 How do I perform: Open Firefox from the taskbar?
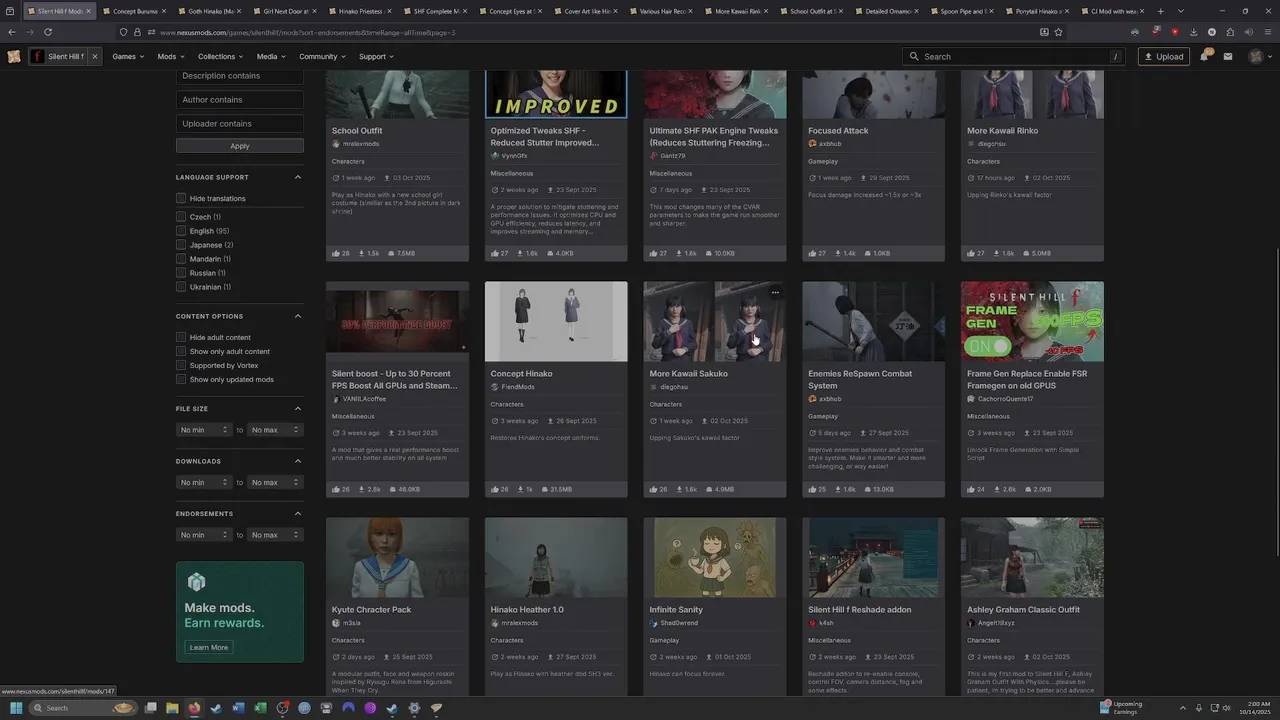point(194,708)
